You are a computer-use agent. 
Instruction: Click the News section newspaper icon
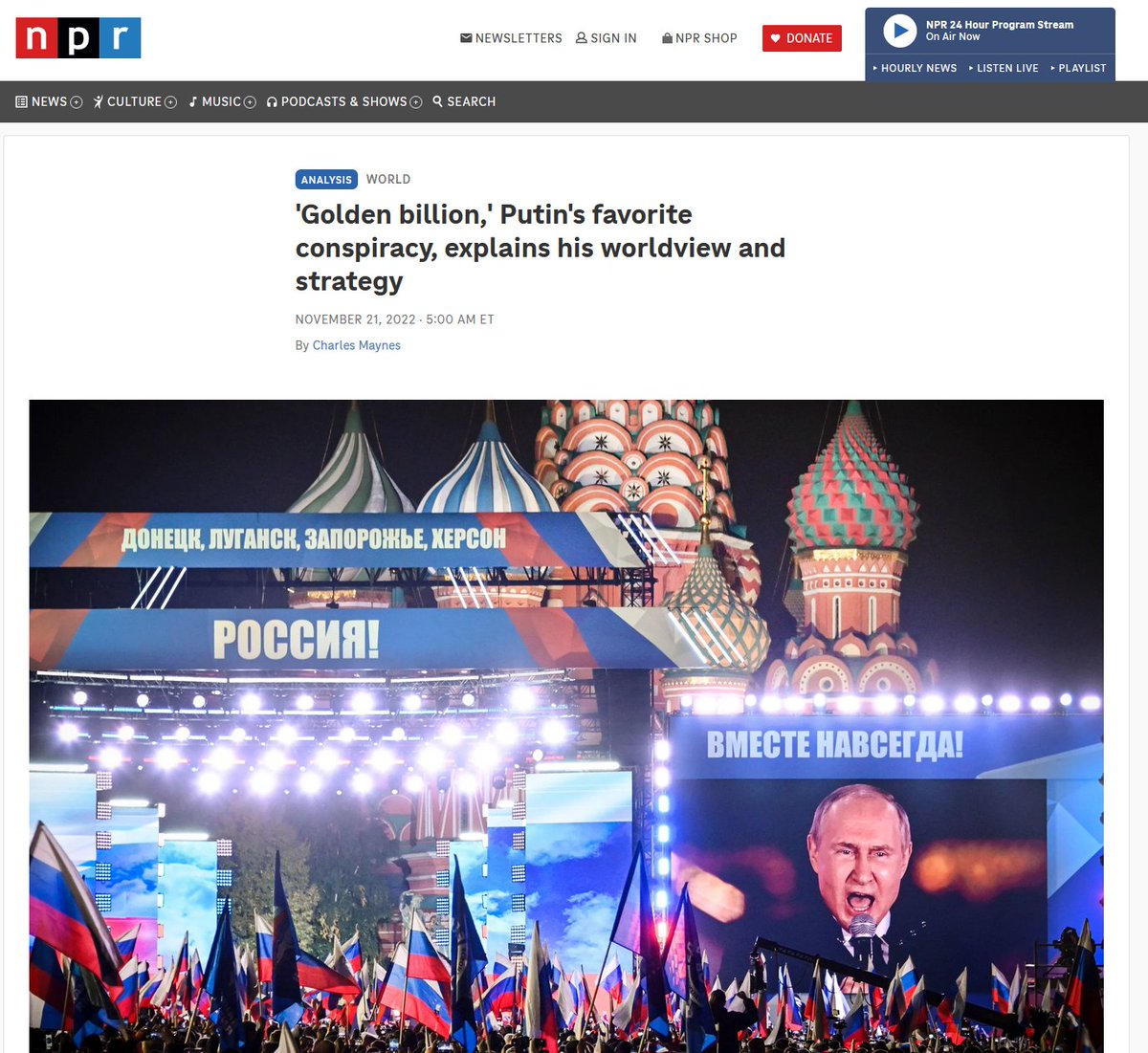coord(21,101)
